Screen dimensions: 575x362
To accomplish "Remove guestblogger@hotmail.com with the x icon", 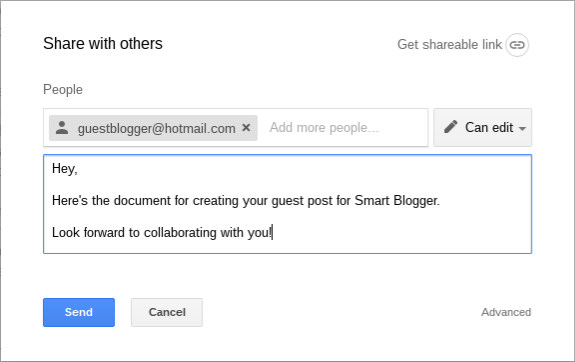I will coord(246,128).
